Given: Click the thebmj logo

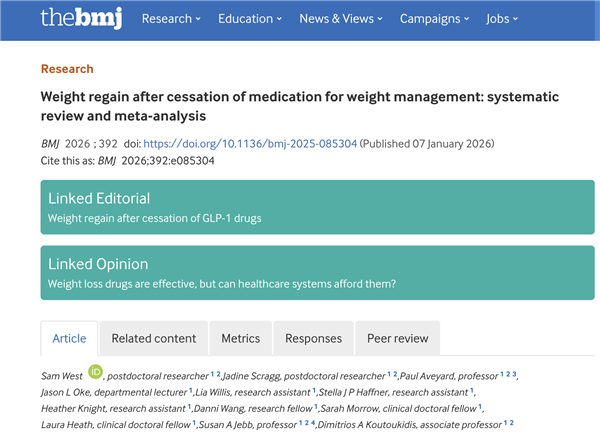Looking at the screenshot, I should point(81,18).
